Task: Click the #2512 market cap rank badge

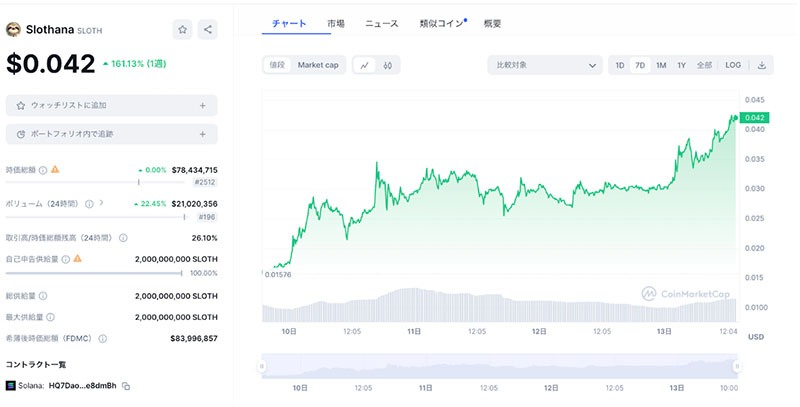Action: pyautogui.click(x=205, y=182)
